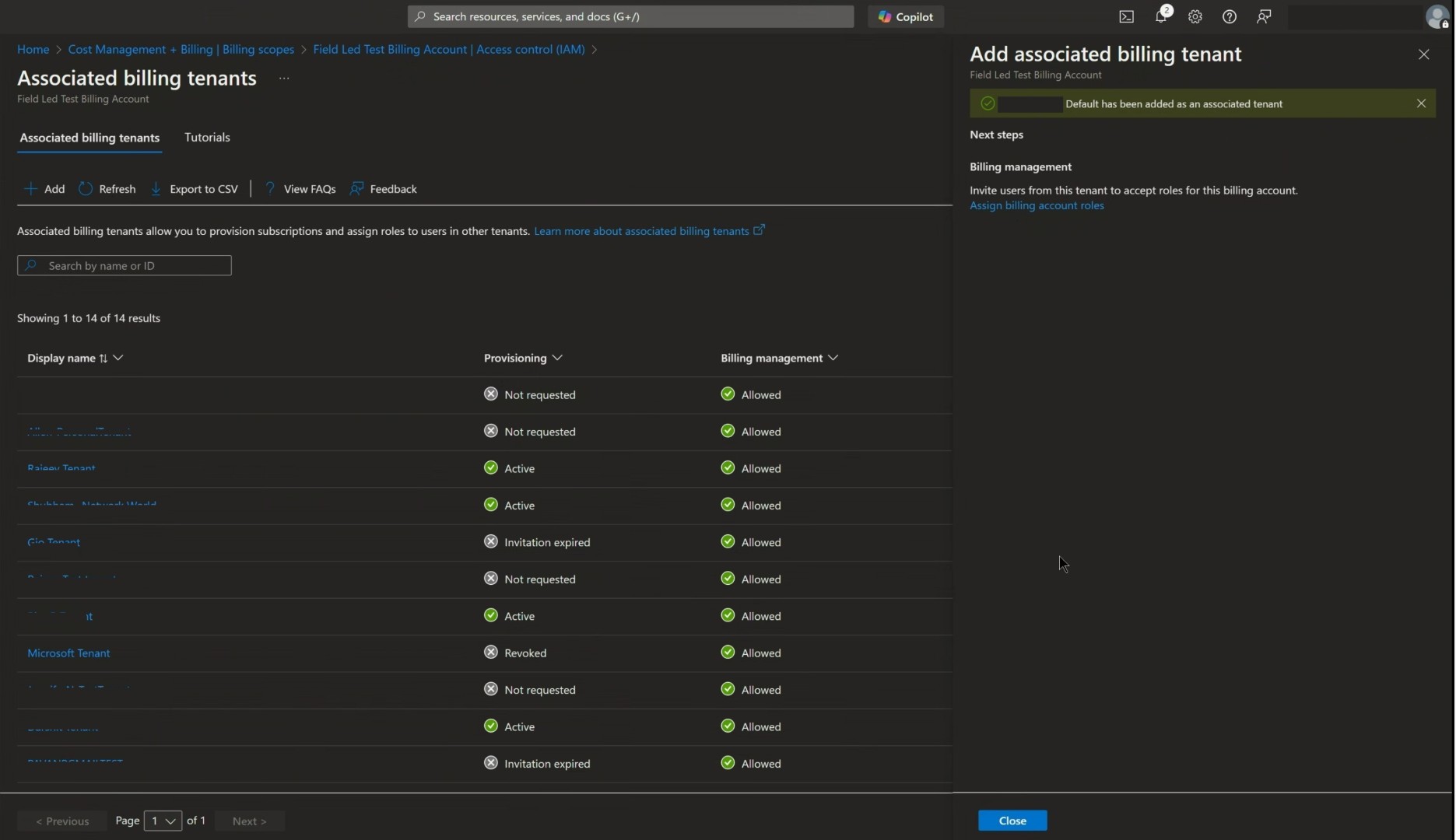Open Learn more about associated billing tenants

(649, 231)
